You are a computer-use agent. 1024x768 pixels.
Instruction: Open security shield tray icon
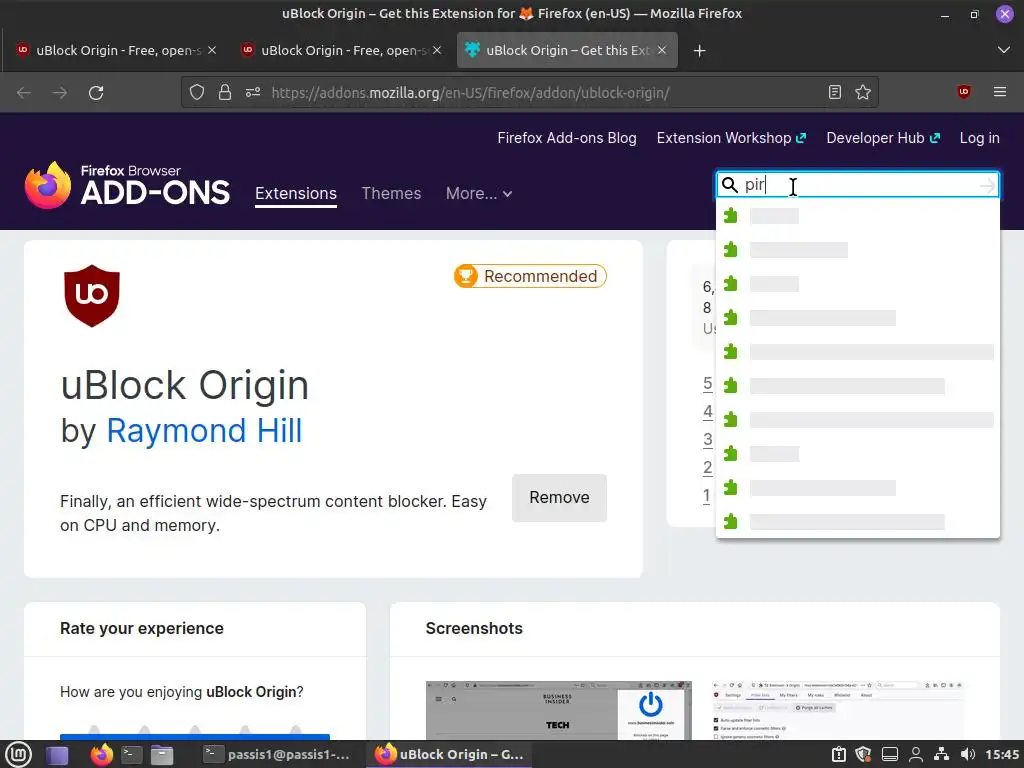pyautogui.click(x=863, y=755)
